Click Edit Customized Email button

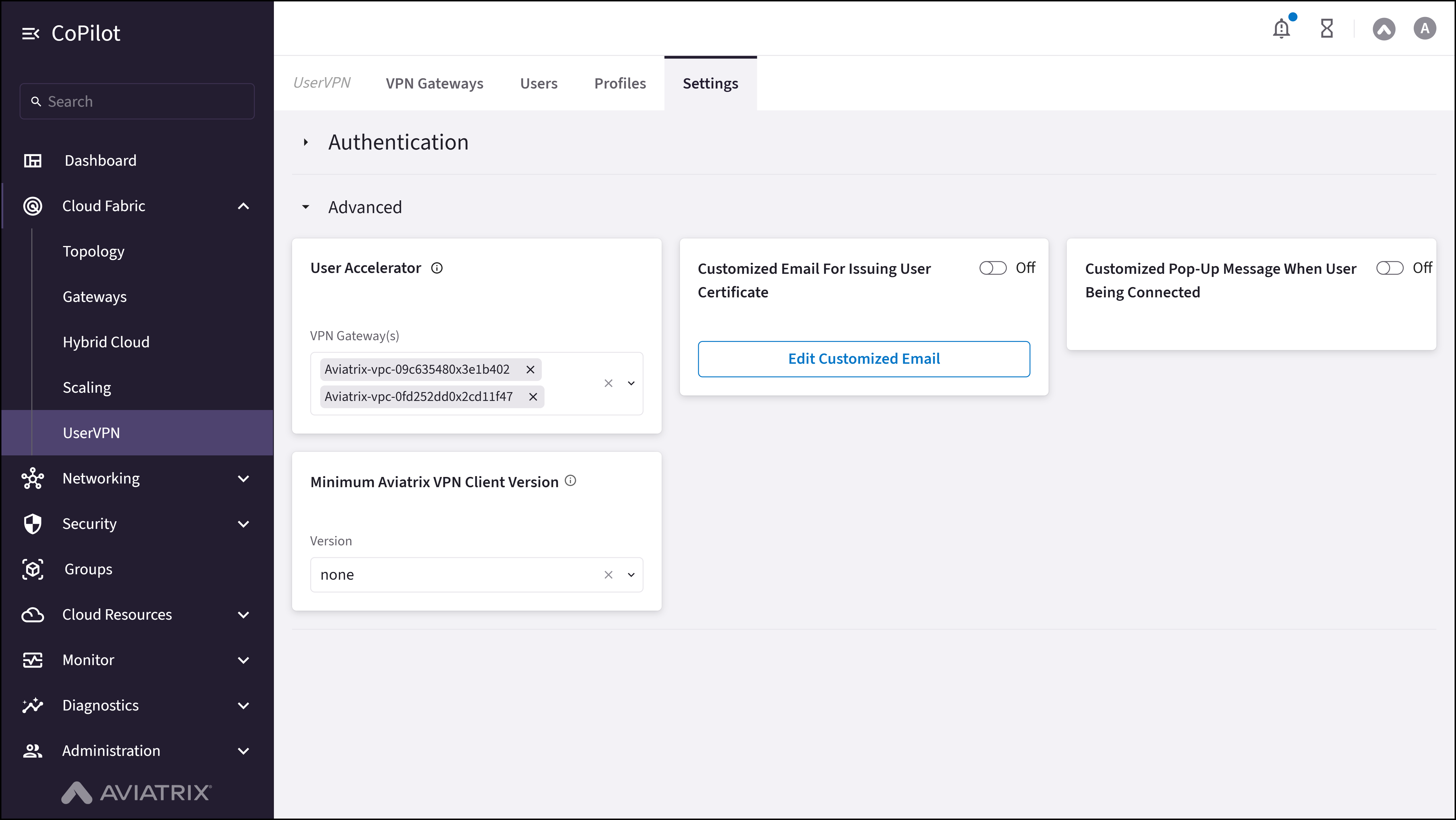864,358
